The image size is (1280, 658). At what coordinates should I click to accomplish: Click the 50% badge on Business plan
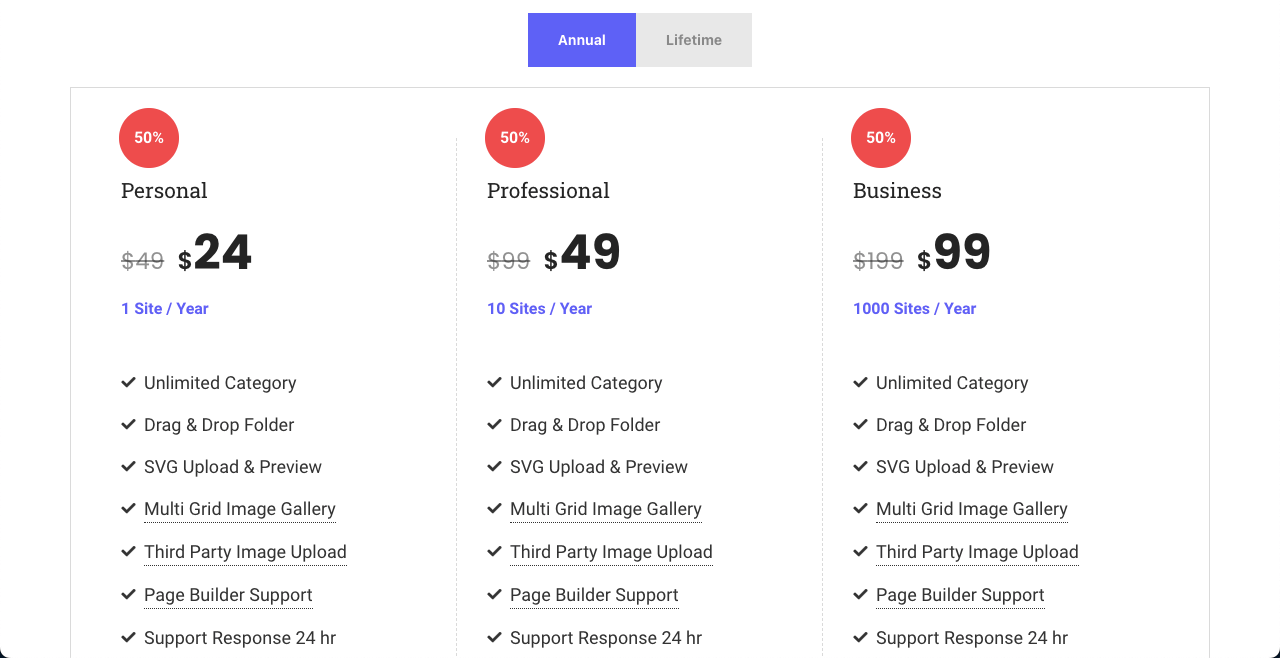[881, 138]
